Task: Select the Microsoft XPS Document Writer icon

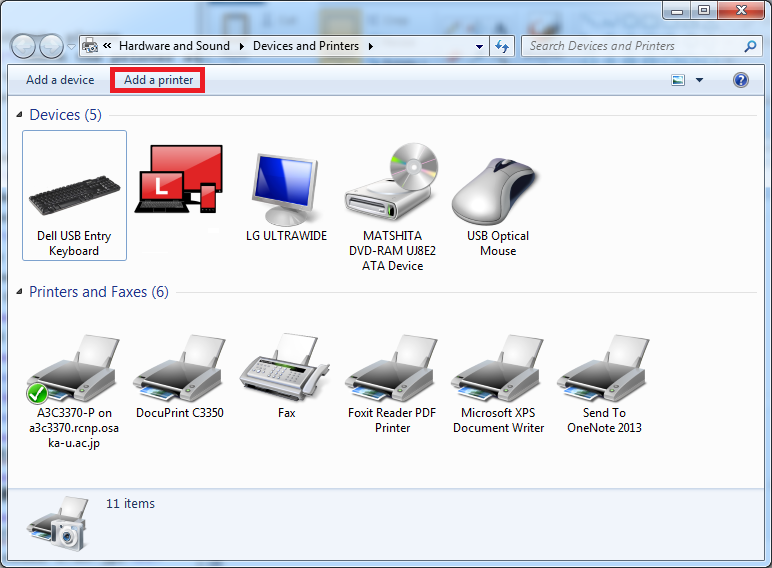Action: click(x=497, y=368)
